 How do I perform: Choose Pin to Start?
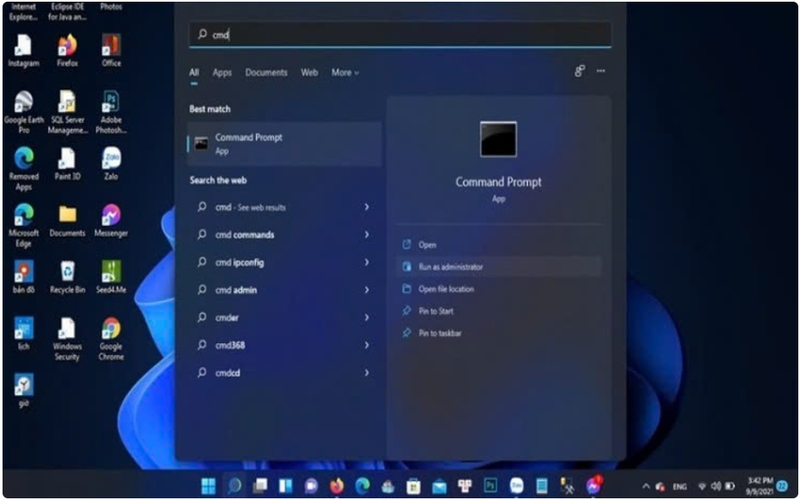(498, 311)
